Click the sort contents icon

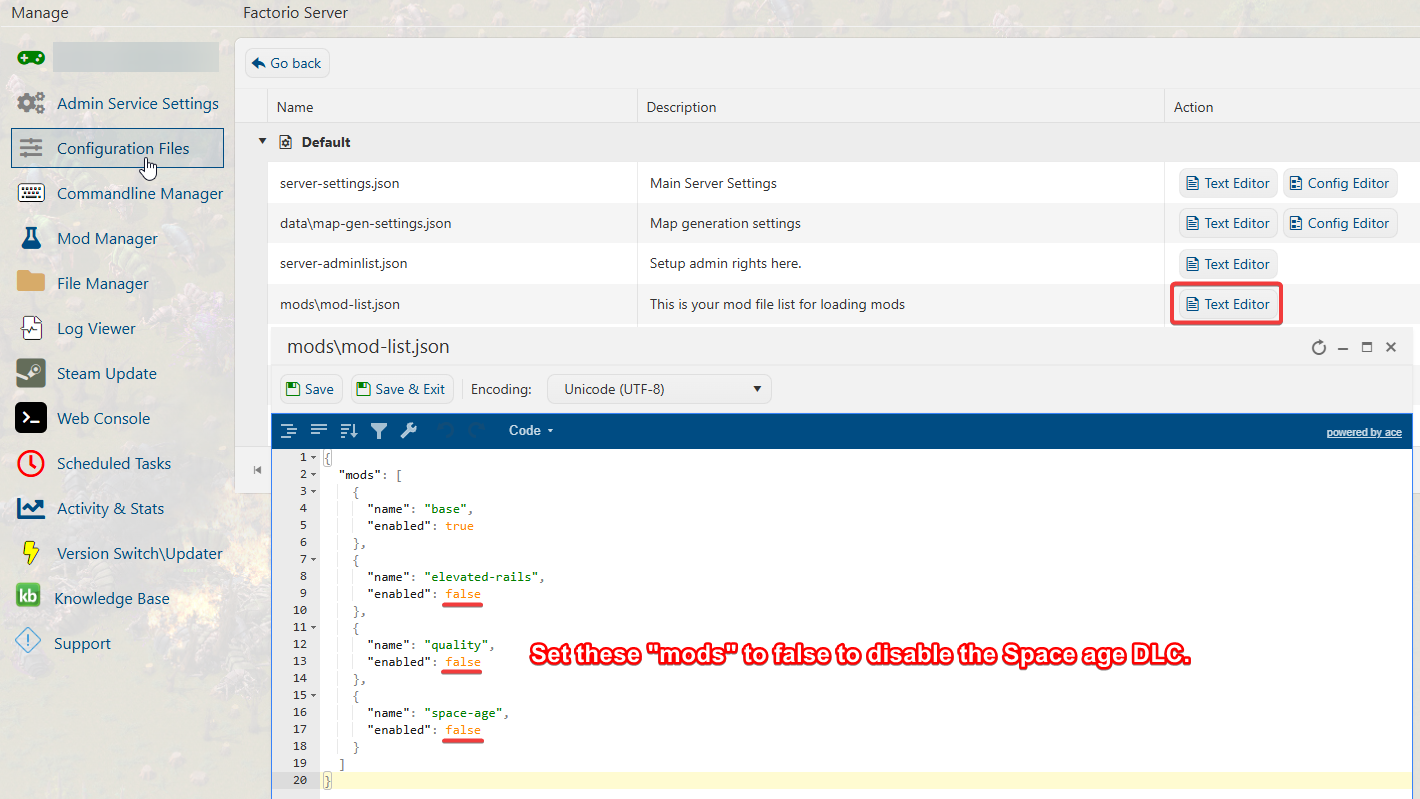pyautogui.click(x=349, y=431)
